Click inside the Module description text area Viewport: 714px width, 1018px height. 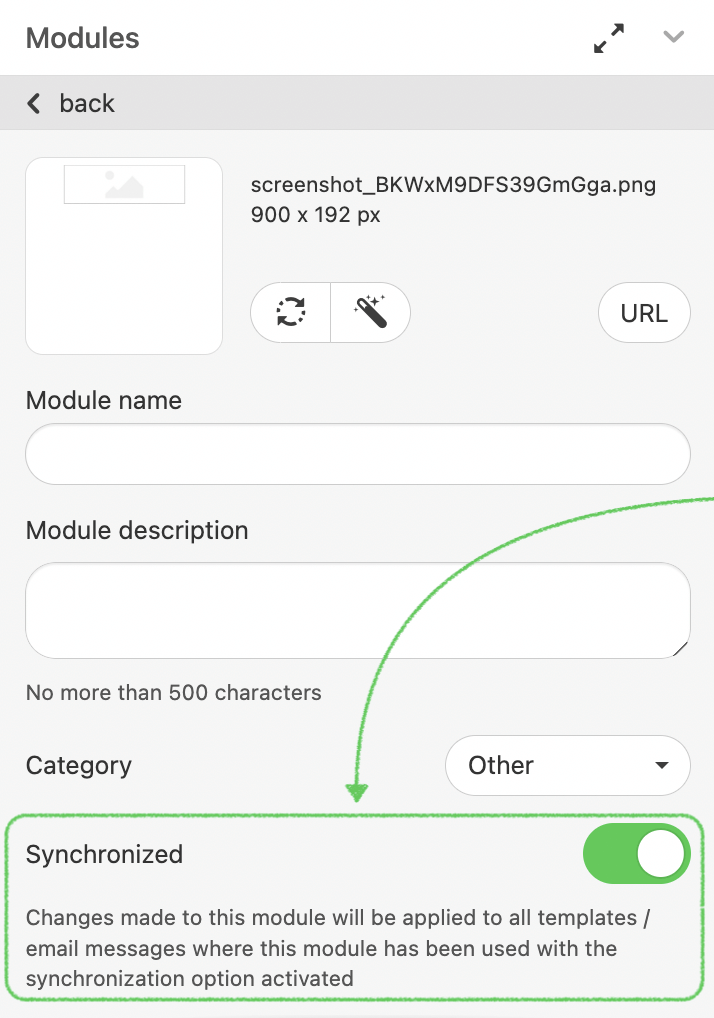pos(357,610)
